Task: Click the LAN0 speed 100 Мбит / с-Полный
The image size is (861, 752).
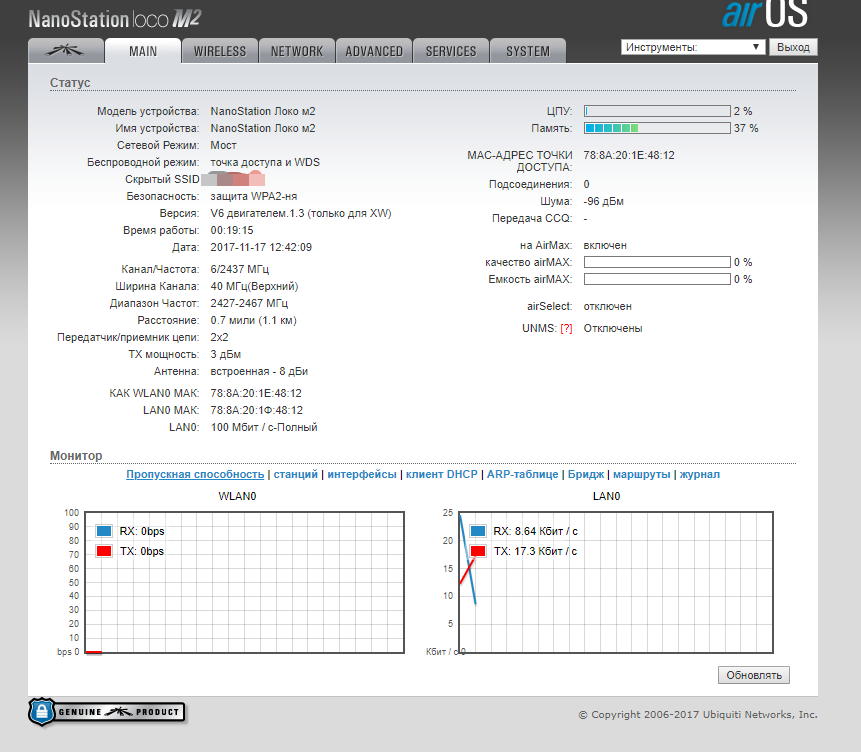Action: coord(264,427)
